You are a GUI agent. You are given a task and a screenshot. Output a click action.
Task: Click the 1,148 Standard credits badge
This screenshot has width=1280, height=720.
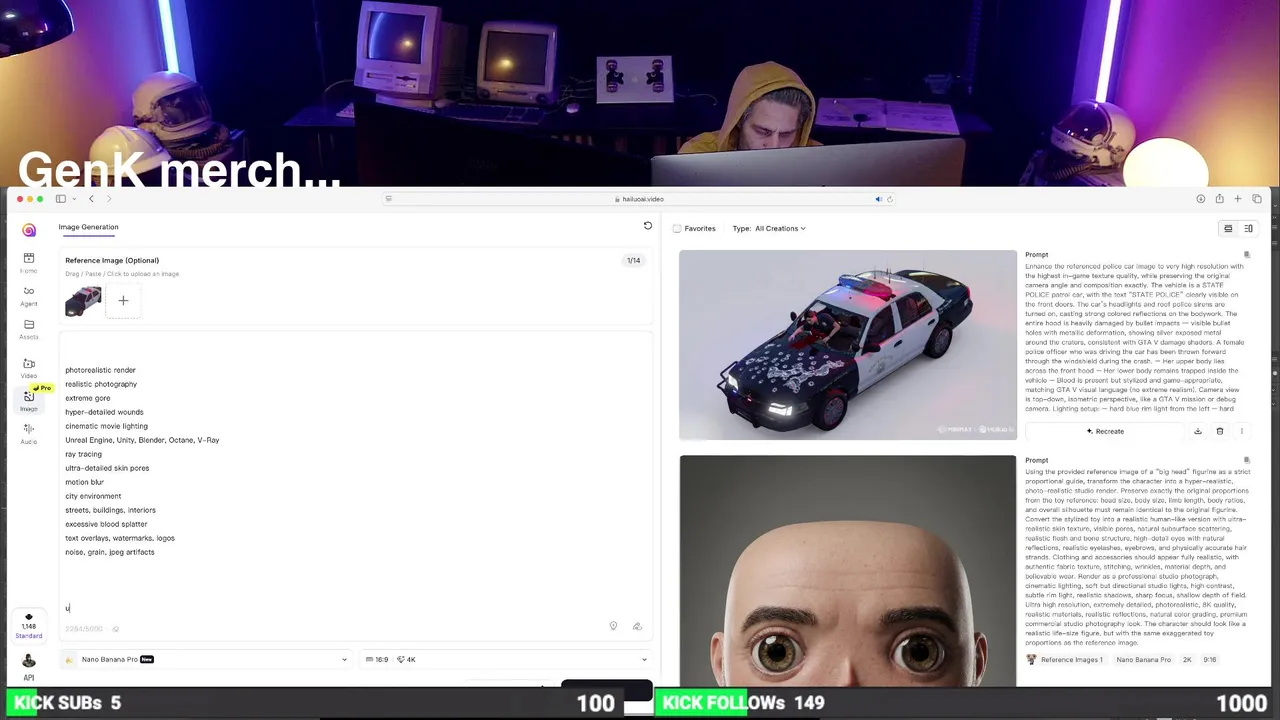(x=29, y=627)
